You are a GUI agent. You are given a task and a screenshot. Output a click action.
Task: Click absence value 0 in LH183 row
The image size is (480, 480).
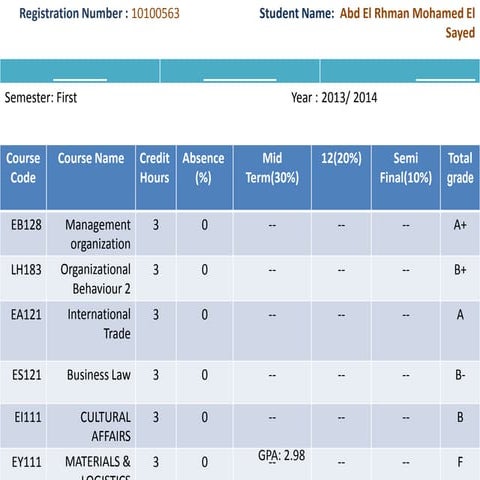click(x=204, y=270)
